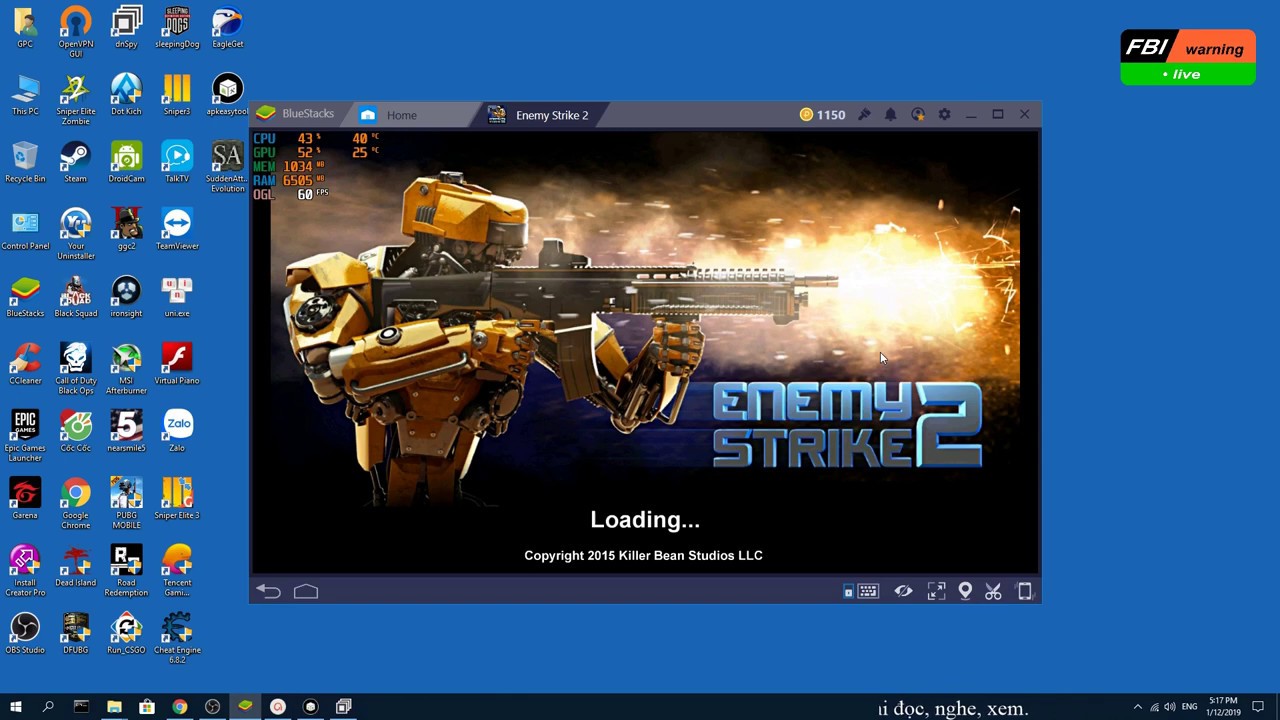Viewport: 1280px width, 720px height.
Task: Open apkeasytool desktop shortcut
Action: click(x=228, y=95)
